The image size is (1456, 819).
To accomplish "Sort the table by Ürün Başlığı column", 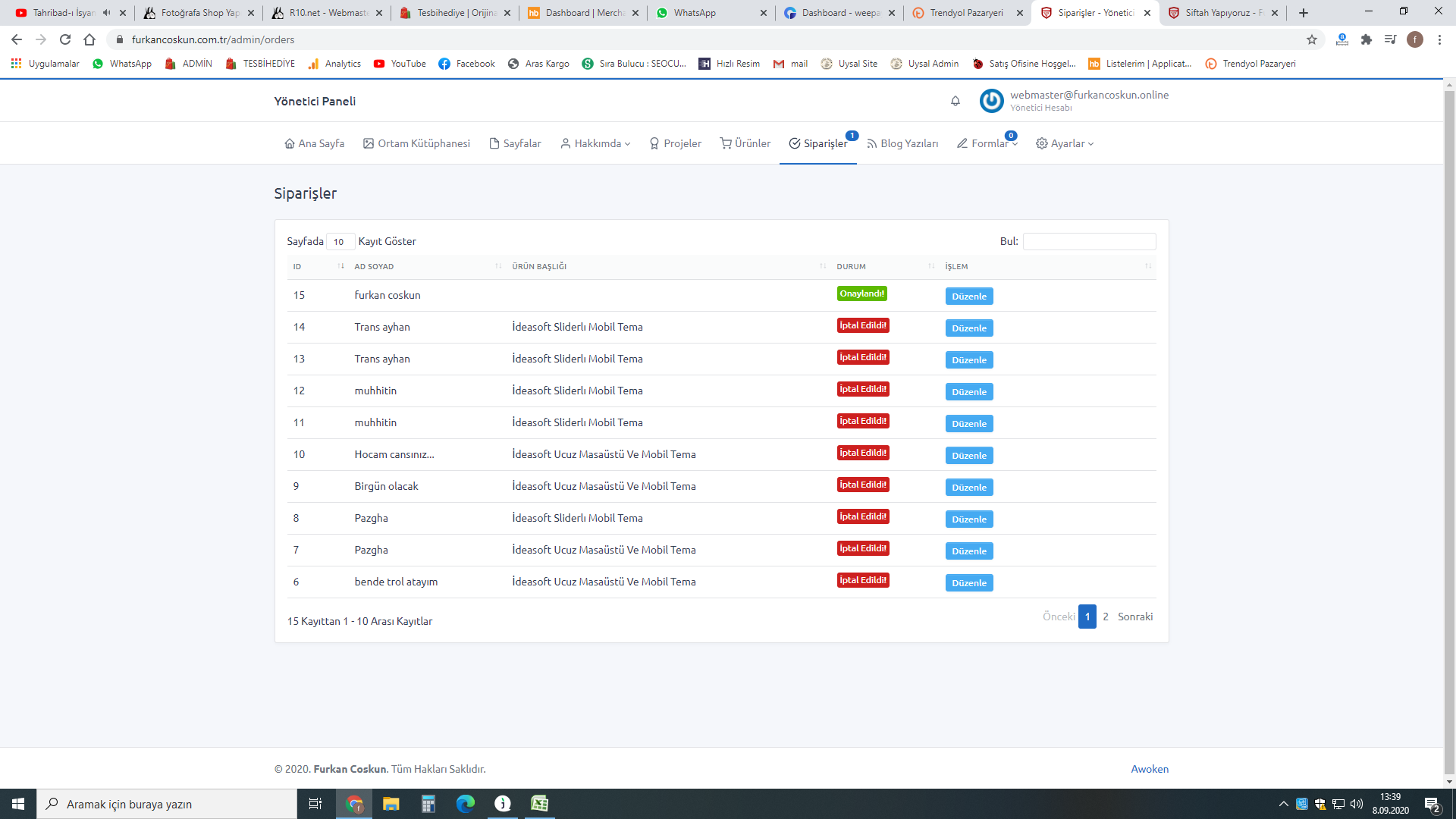I will coord(668,266).
